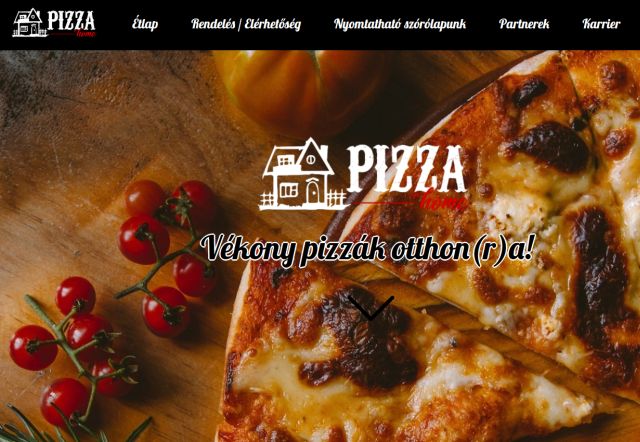Image resolution: width=640 pixels, height=442 pixels.
Task: Click the large white house icon in hero
Action: (x=303, y=174)
